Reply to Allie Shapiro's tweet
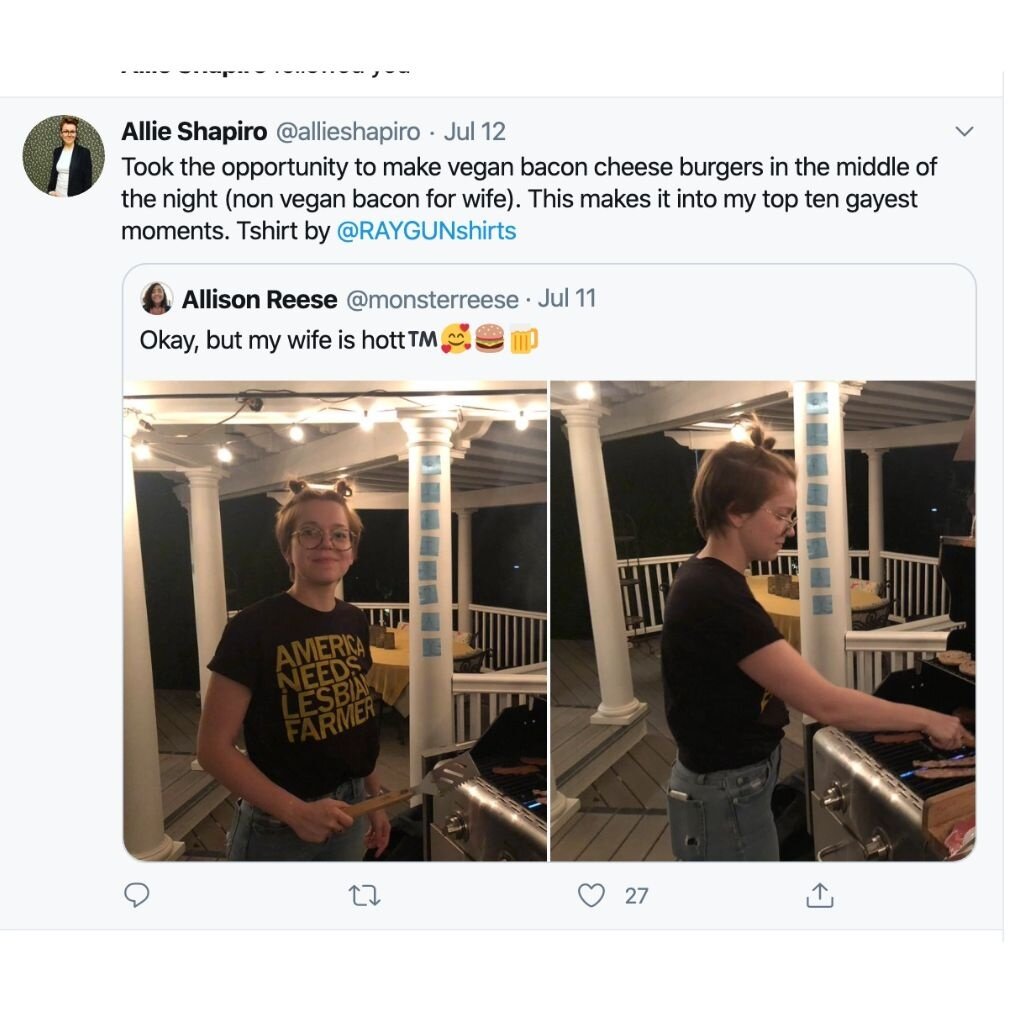The width and height of the screenshot is (1024, 1024). point(137,895)
